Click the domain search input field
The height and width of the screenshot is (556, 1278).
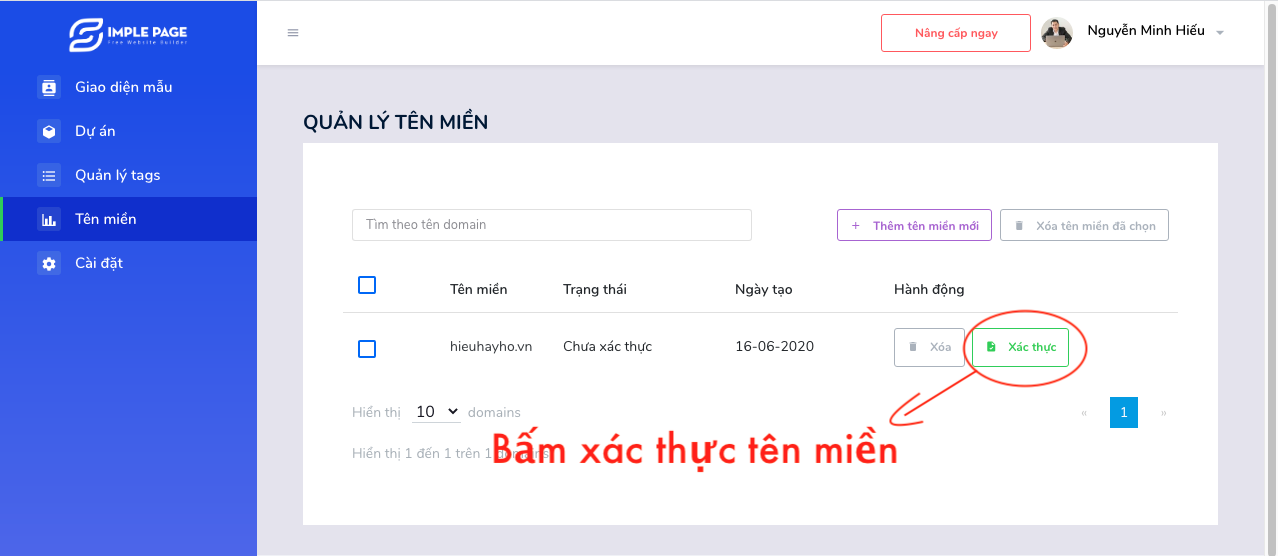tap(551, 225)
